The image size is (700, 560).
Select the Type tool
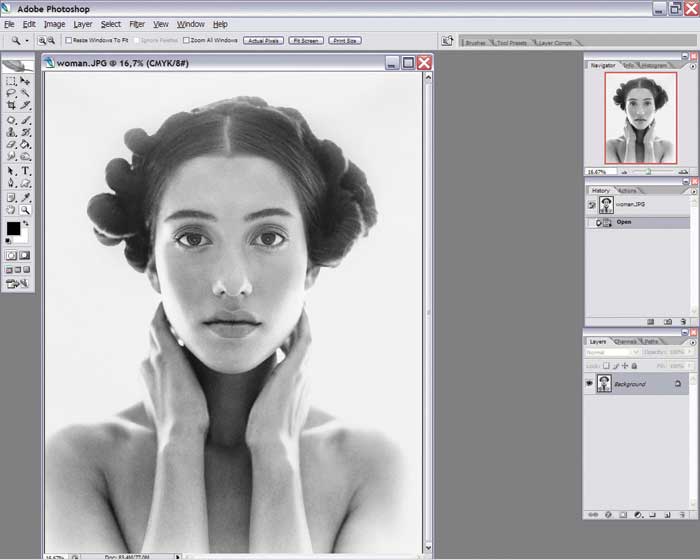coord(26,171)
